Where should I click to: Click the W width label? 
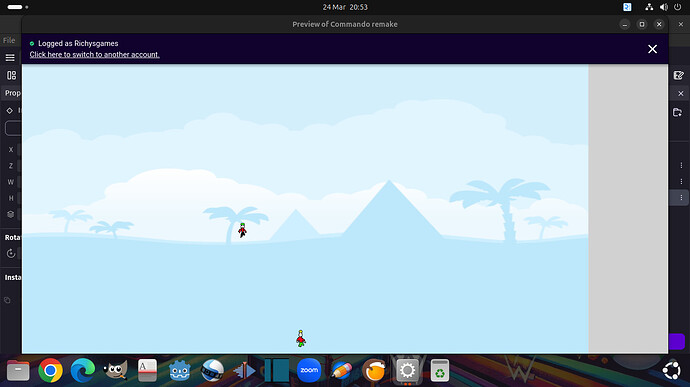pos(11,182)
